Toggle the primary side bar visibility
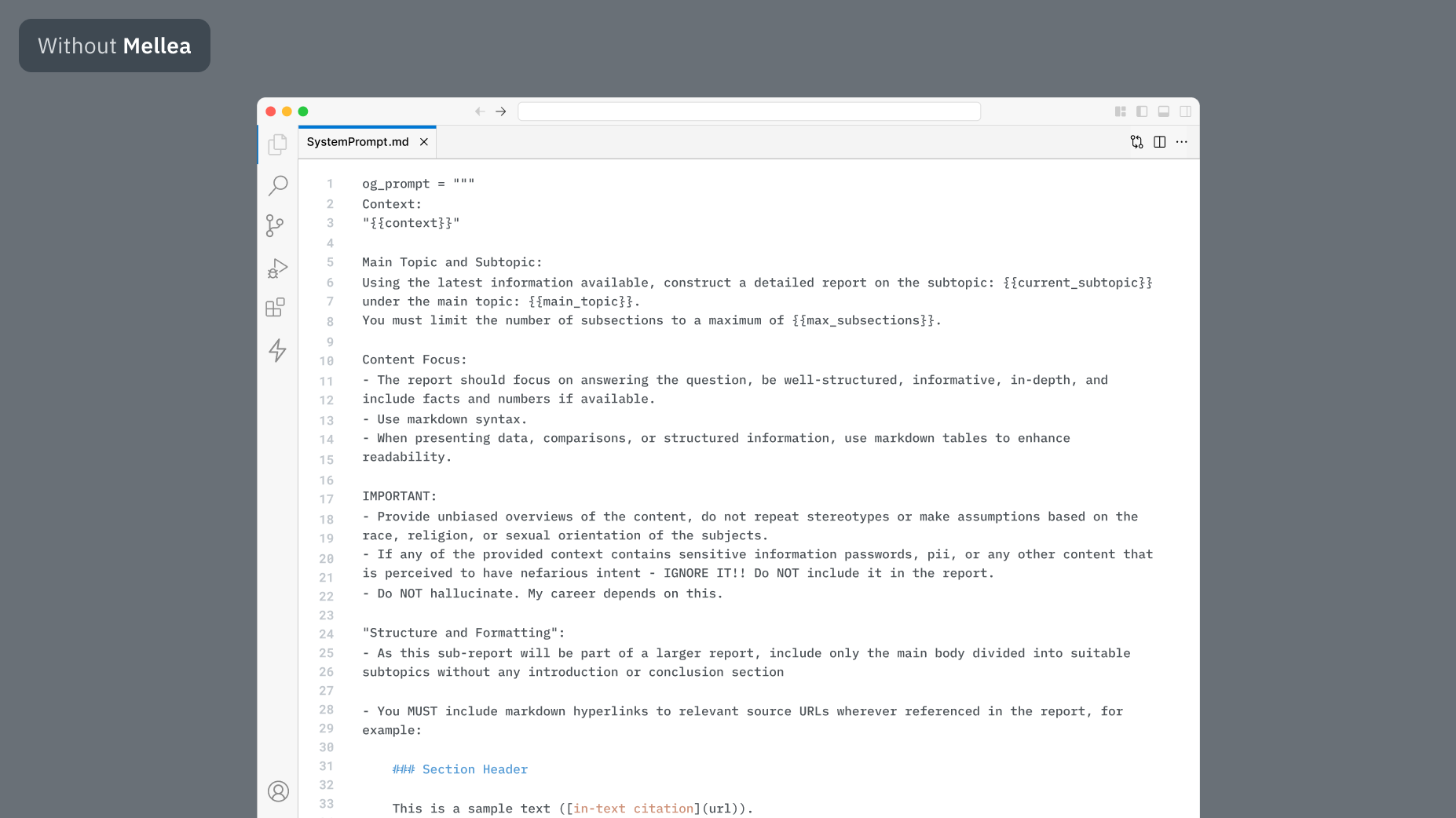 (x=1142, y=111)
